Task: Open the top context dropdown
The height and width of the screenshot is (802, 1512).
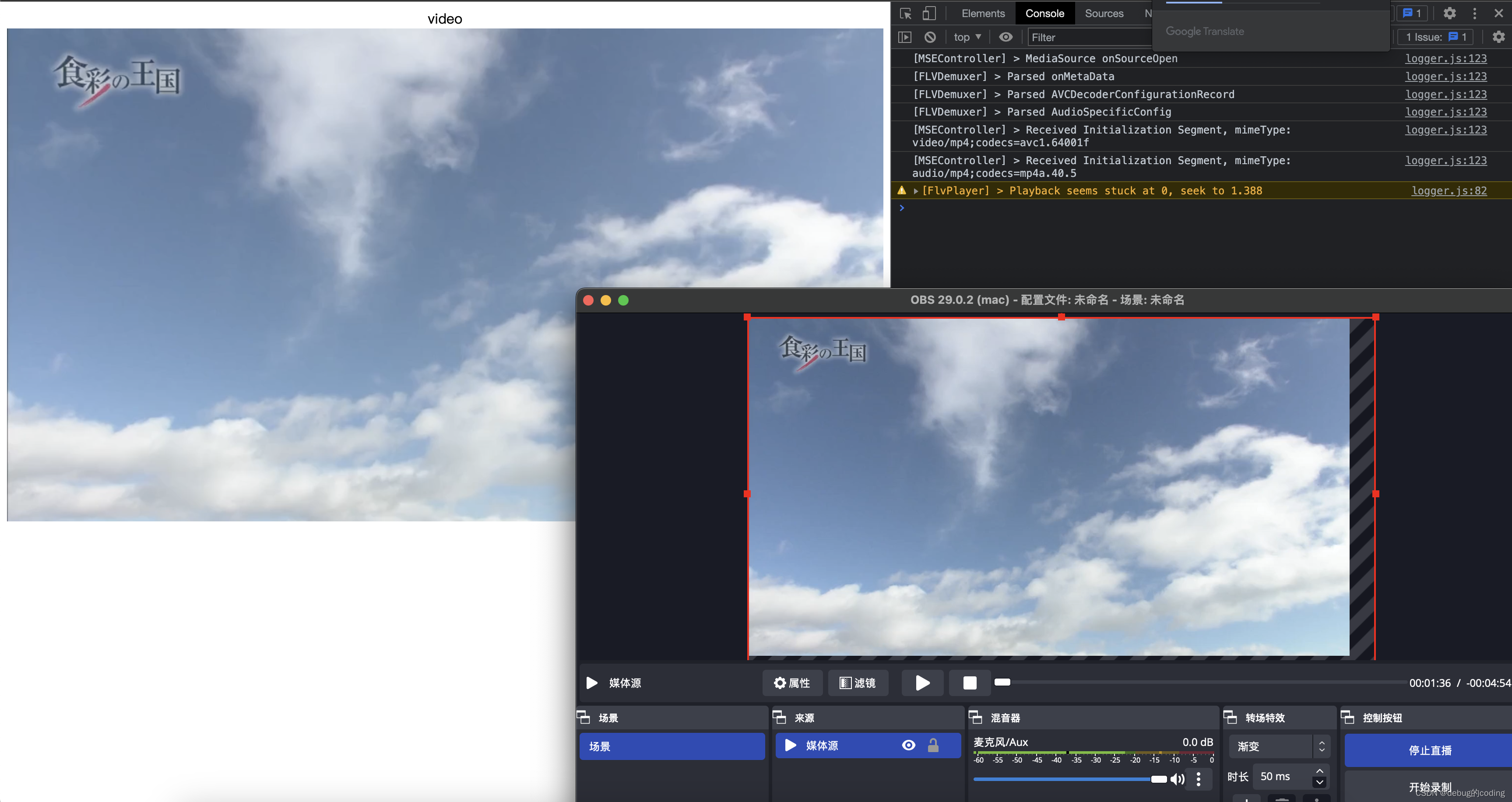Action: click(967, 37)
